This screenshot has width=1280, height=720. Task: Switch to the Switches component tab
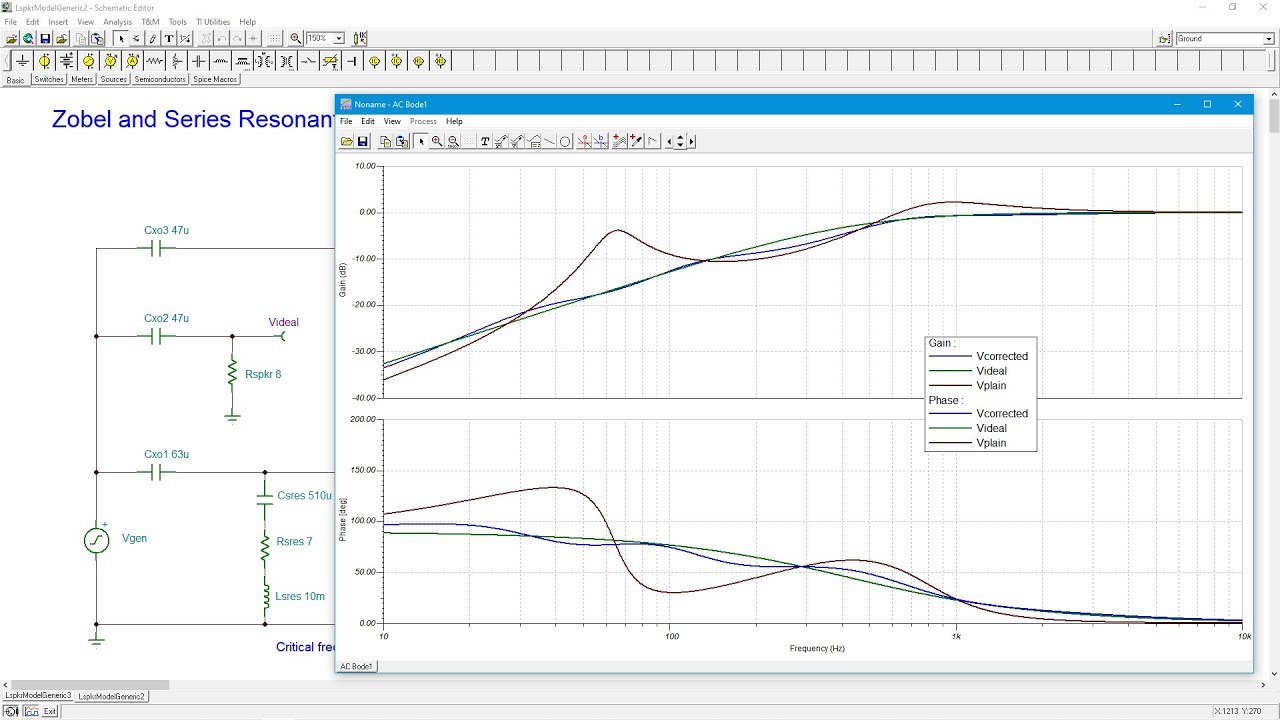(x=48, y=79)
